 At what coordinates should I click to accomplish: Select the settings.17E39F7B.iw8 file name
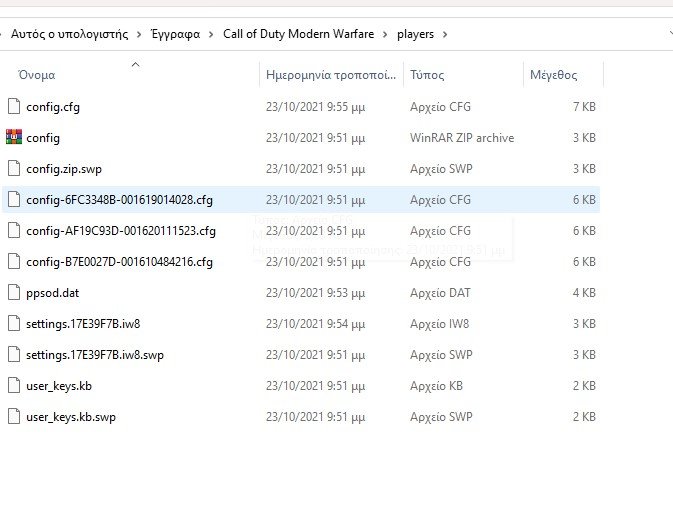click(x=83, y=324)
